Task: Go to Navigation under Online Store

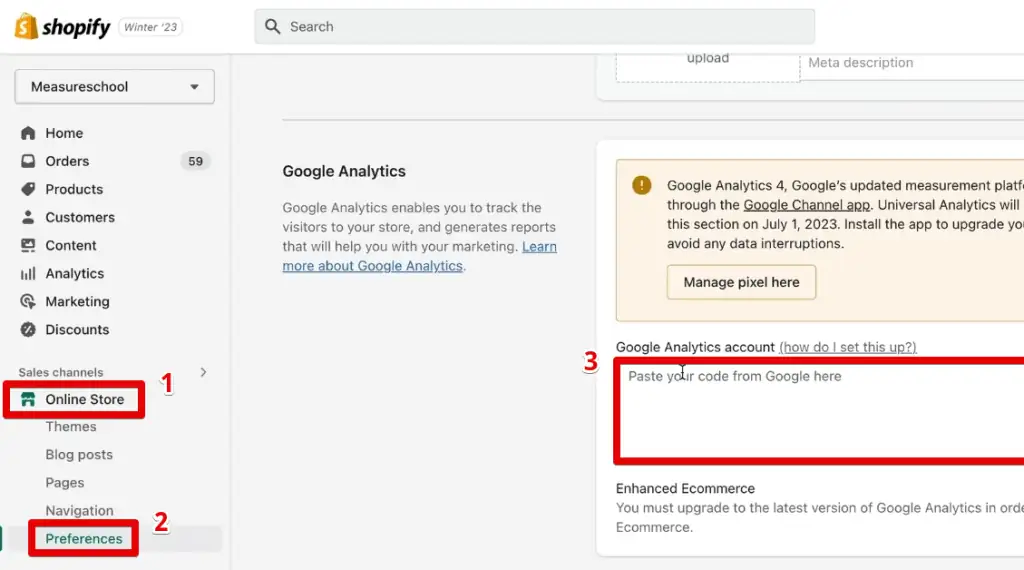Action: [x=79, y=510]
